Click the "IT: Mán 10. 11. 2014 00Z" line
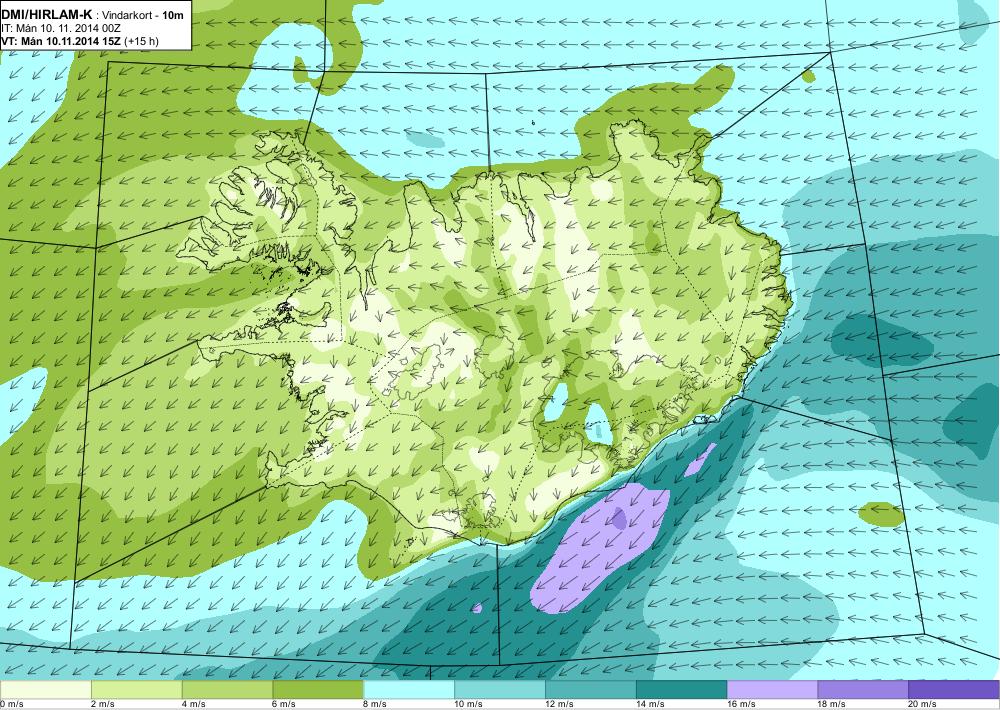 click(x=61, y=28)
